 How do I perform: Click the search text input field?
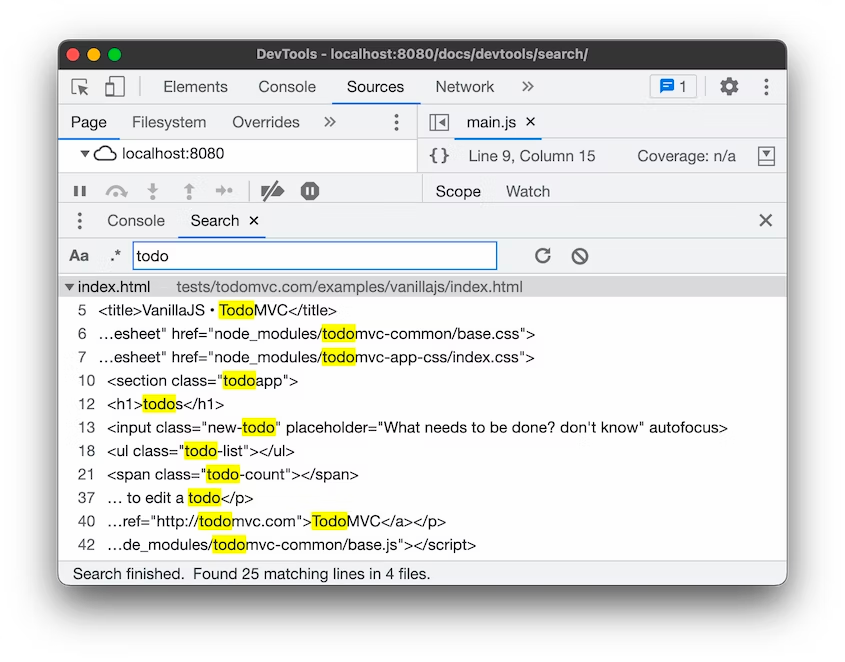[x=314, y=256]
